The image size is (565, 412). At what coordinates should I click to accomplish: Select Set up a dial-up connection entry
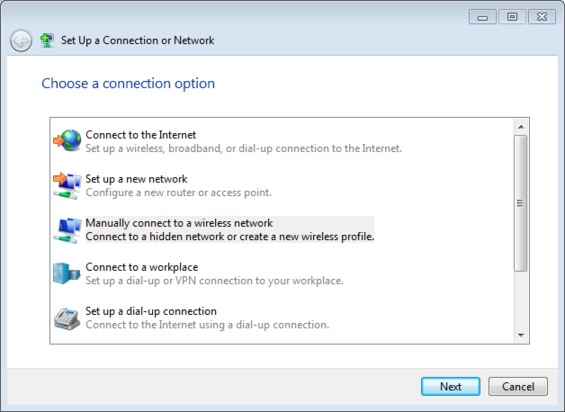(151, 311)
